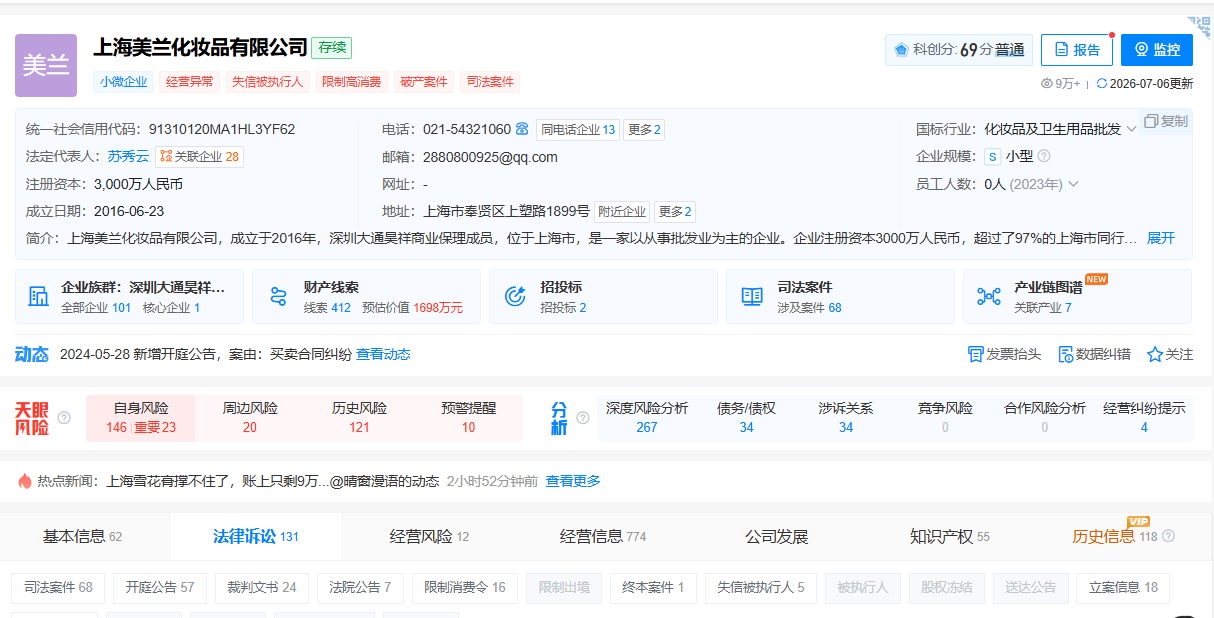The width and height of the screenshot is (1214, 618).
Task: Open the 企业族群 card icon
Action: (39, 296)
